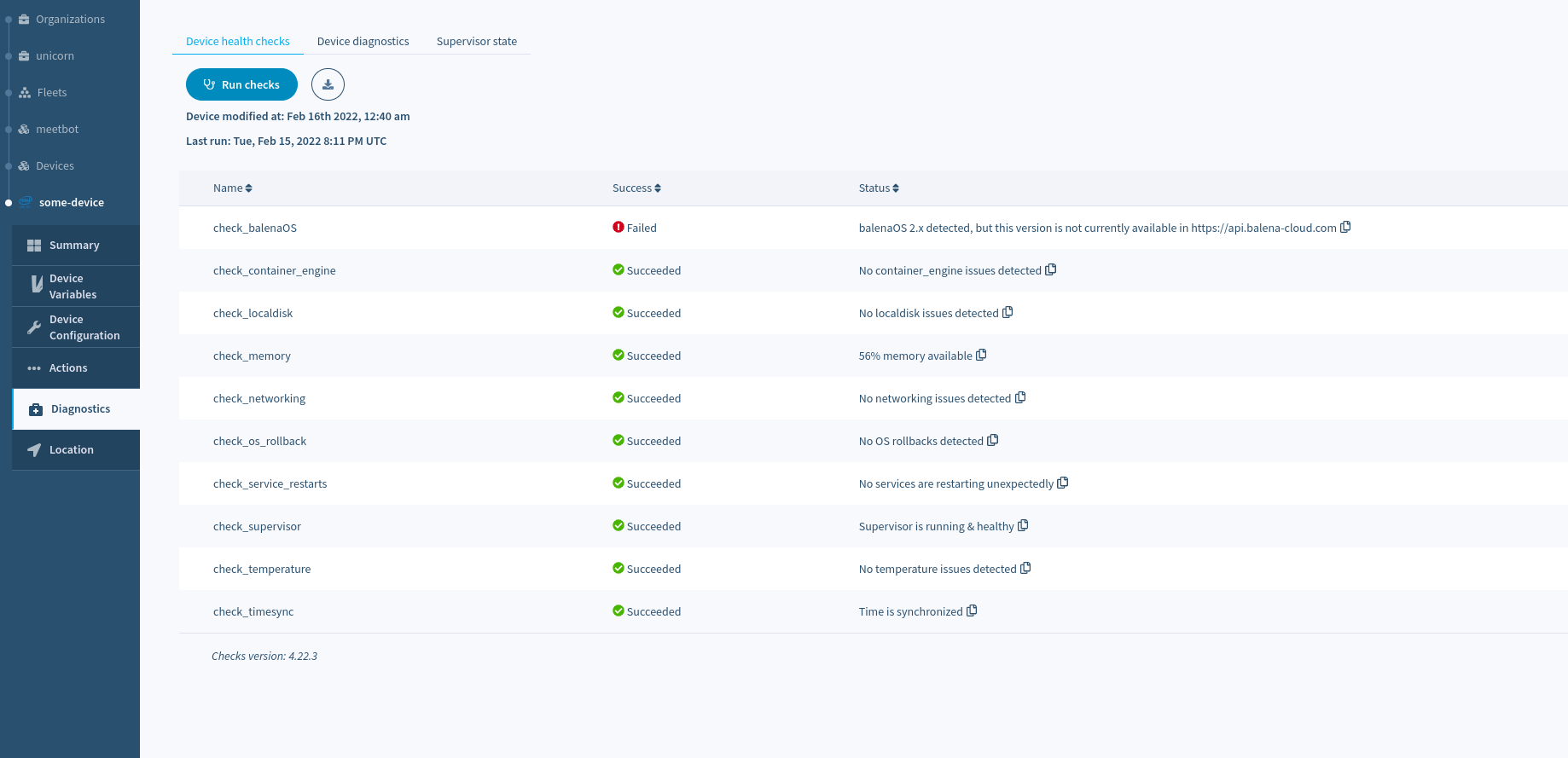The width and height of the screenshot is (1568, 758).
Task: Copy the check_networking status text
Action: pyautogui.click(x=1020, y=397)
